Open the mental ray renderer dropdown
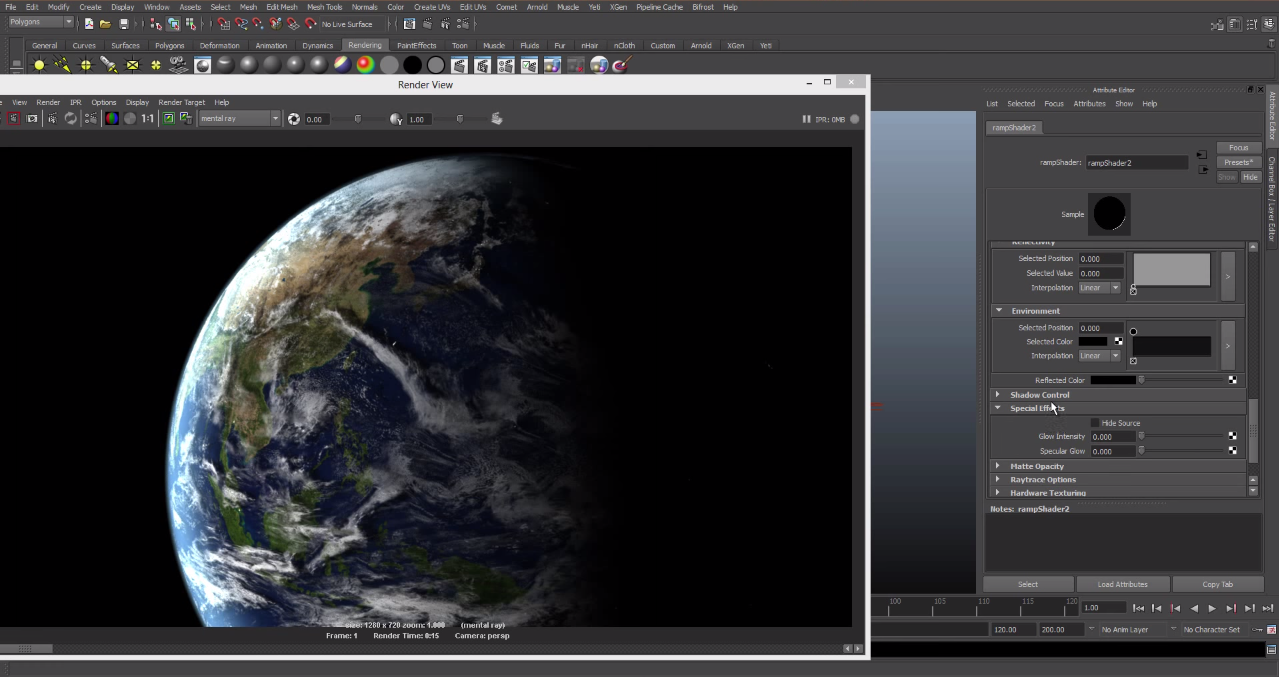This screenshot has width=1279, height=677. coord(240,119)
